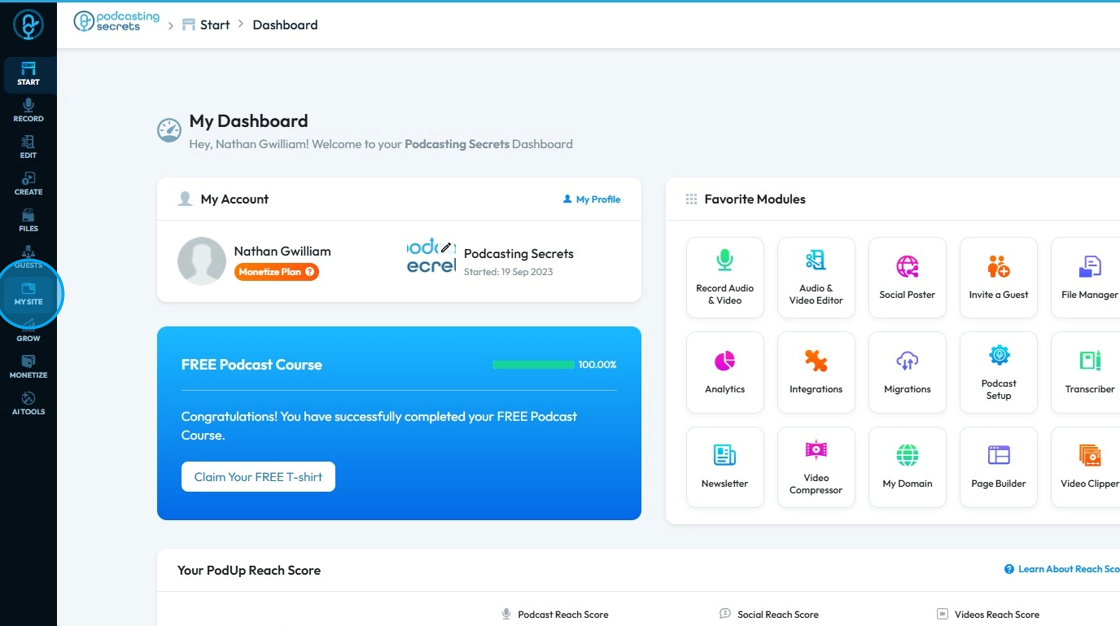Open the Video Compressor module
1120x626 pixels.
point(816,467)
